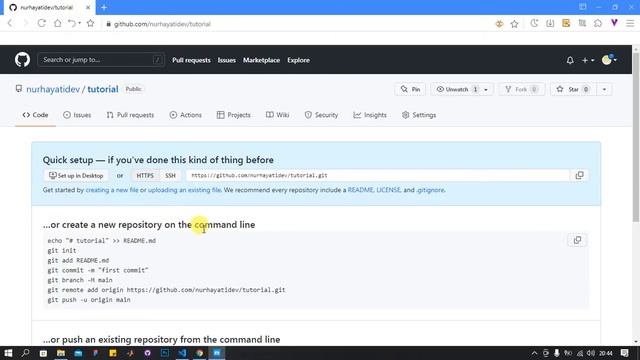Open the notifications bell
Screen dimensions: 640x360
(570, 60)
